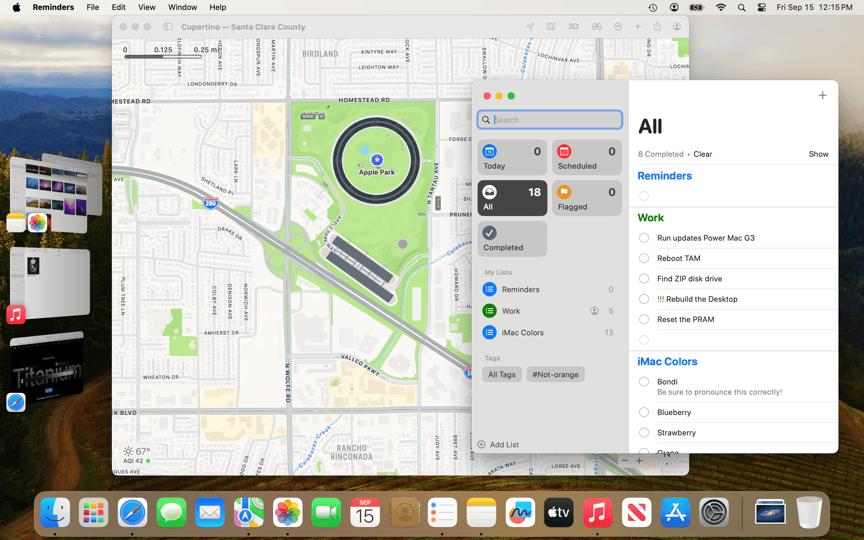Click the Maps toolbar plus icon
The width and height of the screenshot is (864, 540).
pos(638,26)
